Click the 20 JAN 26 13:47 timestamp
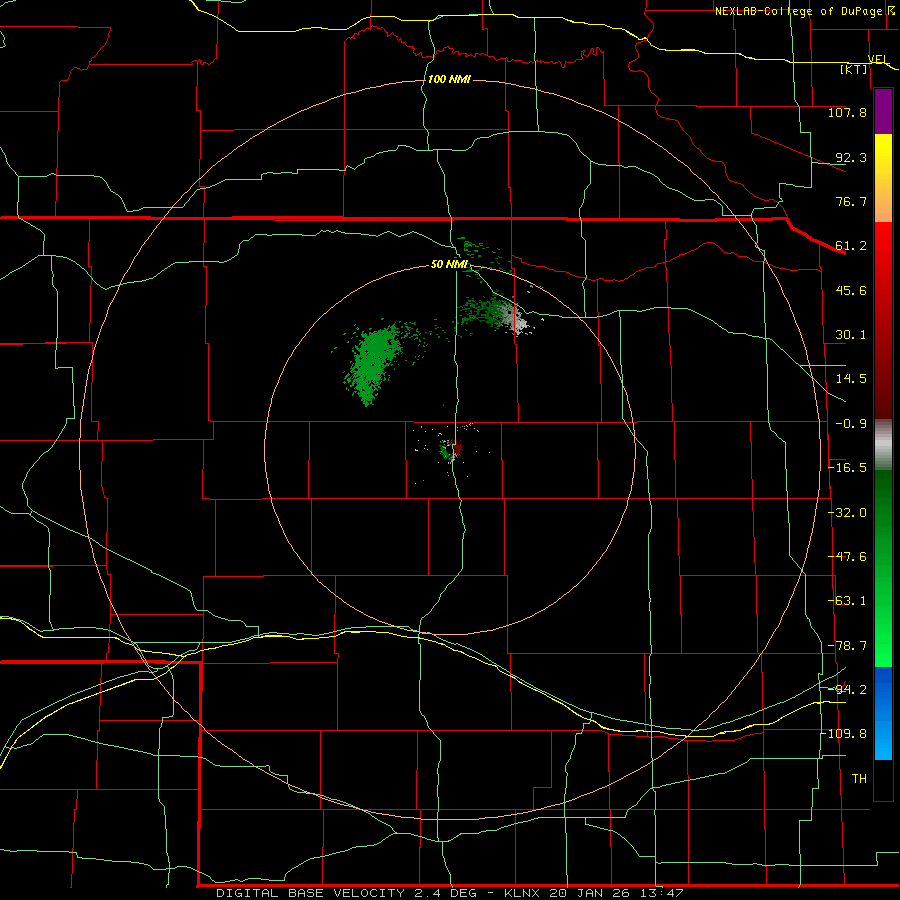900x900 pixels. click(x=616, y=893)
